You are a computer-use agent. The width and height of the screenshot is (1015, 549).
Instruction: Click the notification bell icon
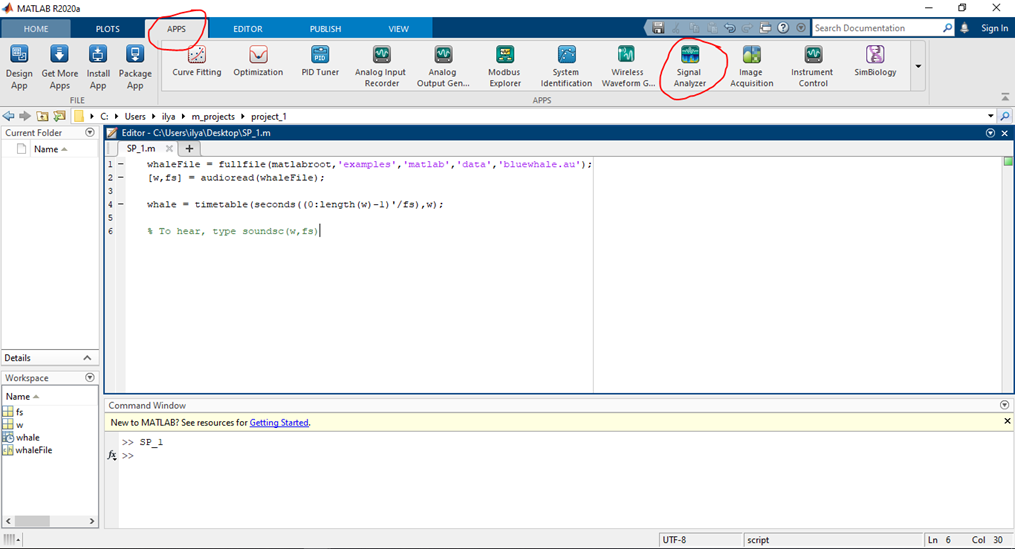tap(965, 28)
